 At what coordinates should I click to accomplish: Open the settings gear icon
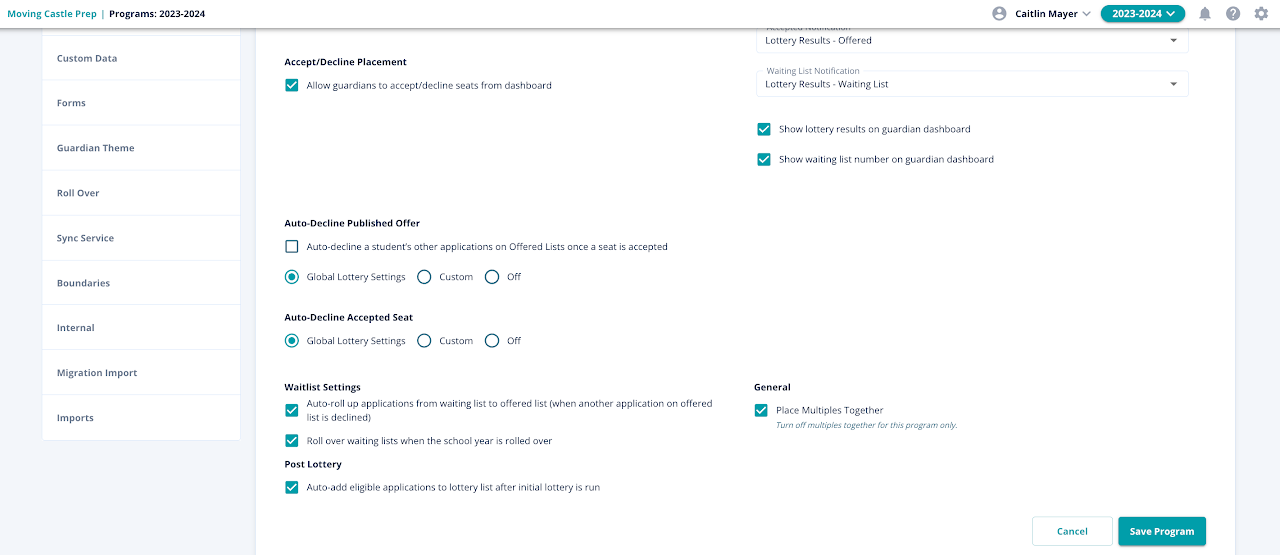pos(1261,14)
